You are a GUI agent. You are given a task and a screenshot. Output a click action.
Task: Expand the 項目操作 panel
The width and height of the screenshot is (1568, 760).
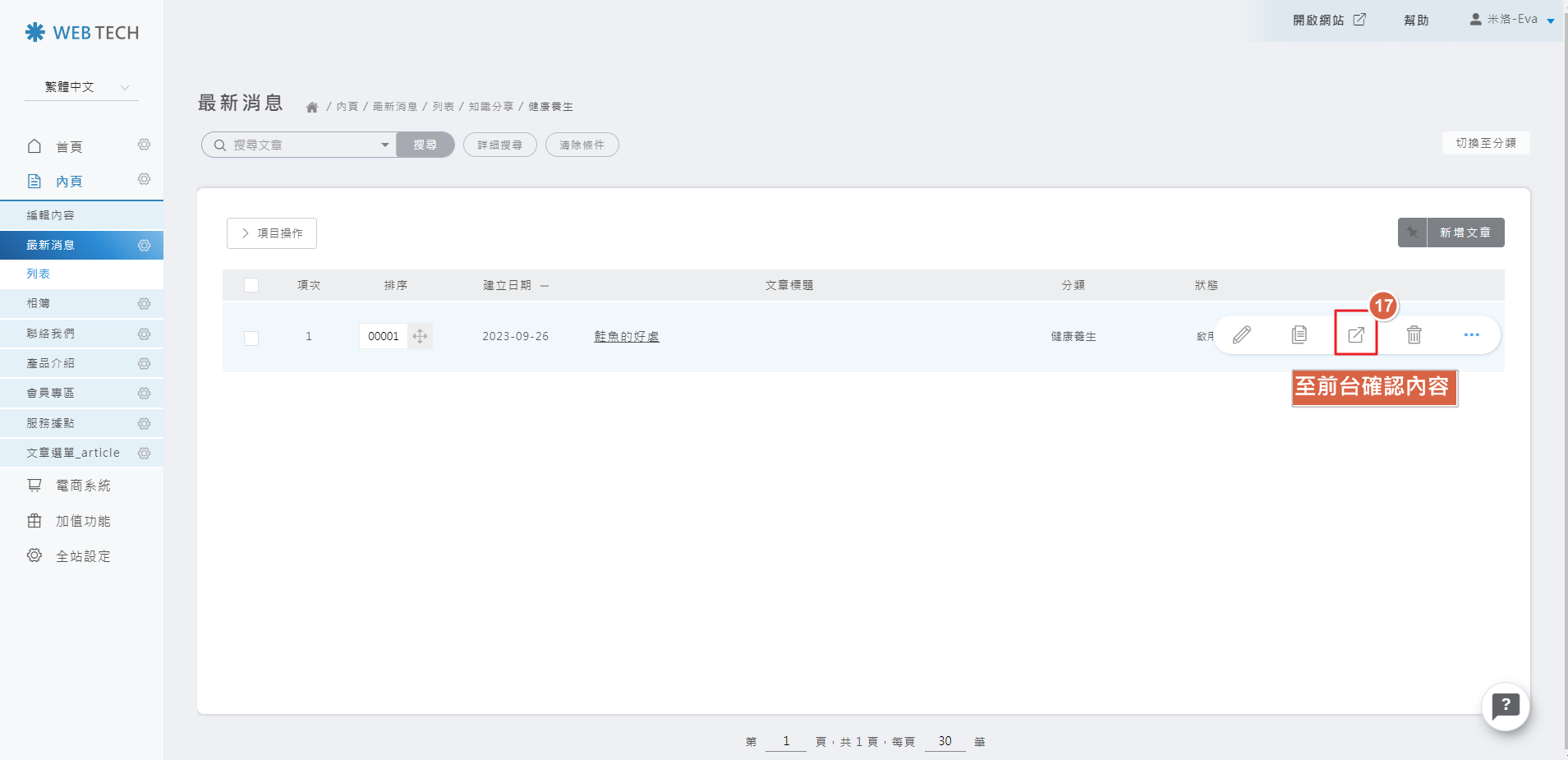[272, 233]
